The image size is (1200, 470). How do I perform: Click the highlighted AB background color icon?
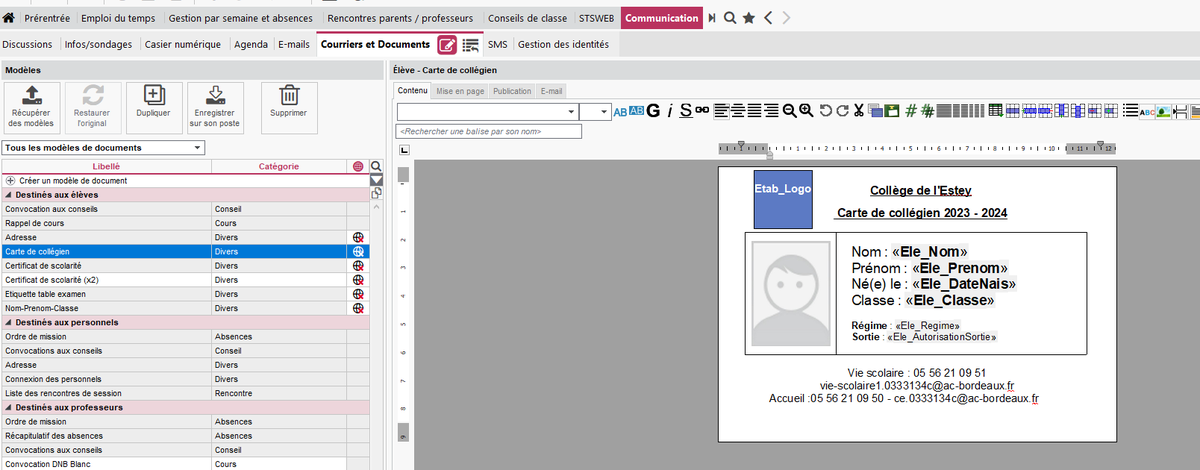pyautogui.click(x=636, y=111)
